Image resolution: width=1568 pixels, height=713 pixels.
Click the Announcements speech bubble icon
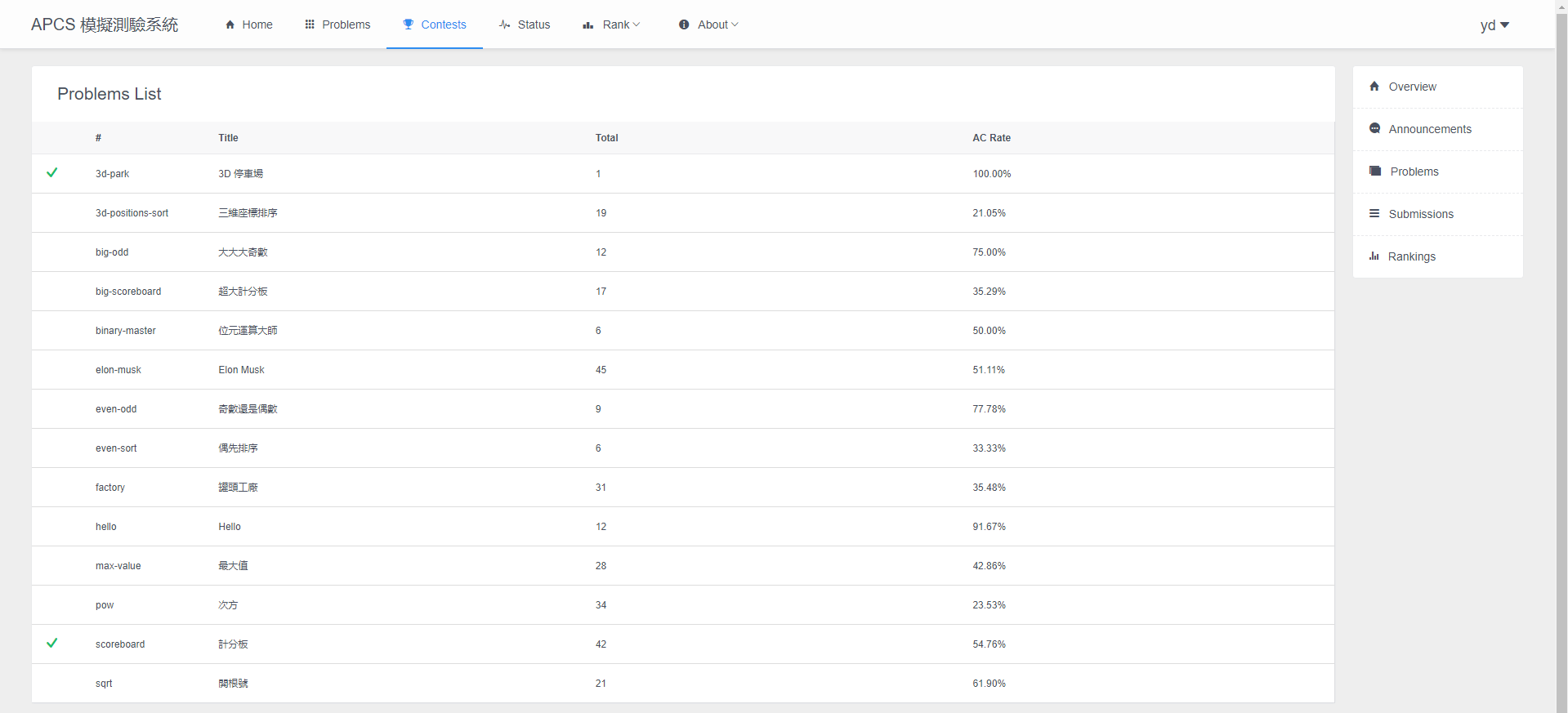1374,128
